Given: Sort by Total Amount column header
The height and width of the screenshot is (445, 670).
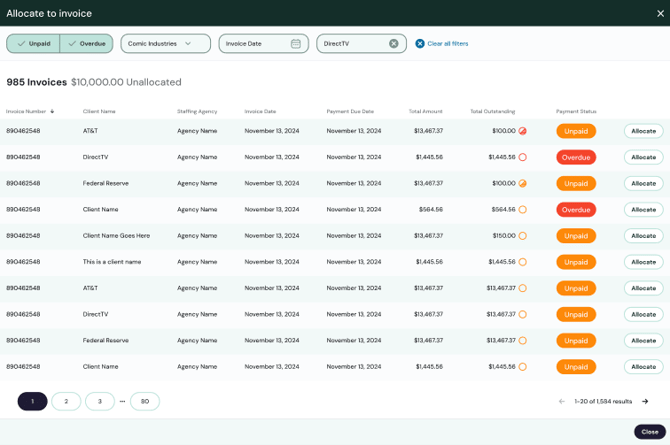Looking at the screenshot, I should tap(426, 111).
